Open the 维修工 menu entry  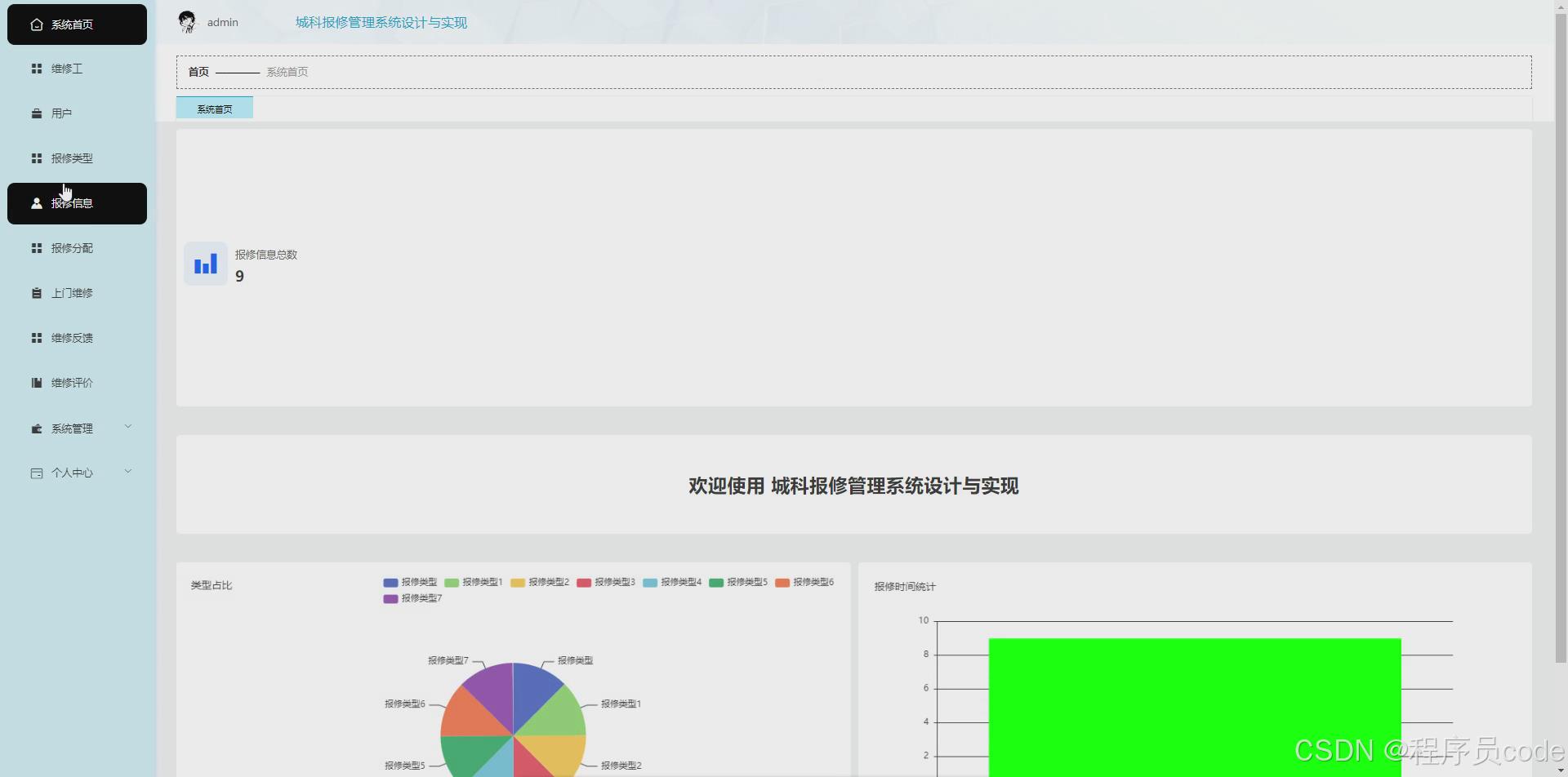(x=77, y=69)
